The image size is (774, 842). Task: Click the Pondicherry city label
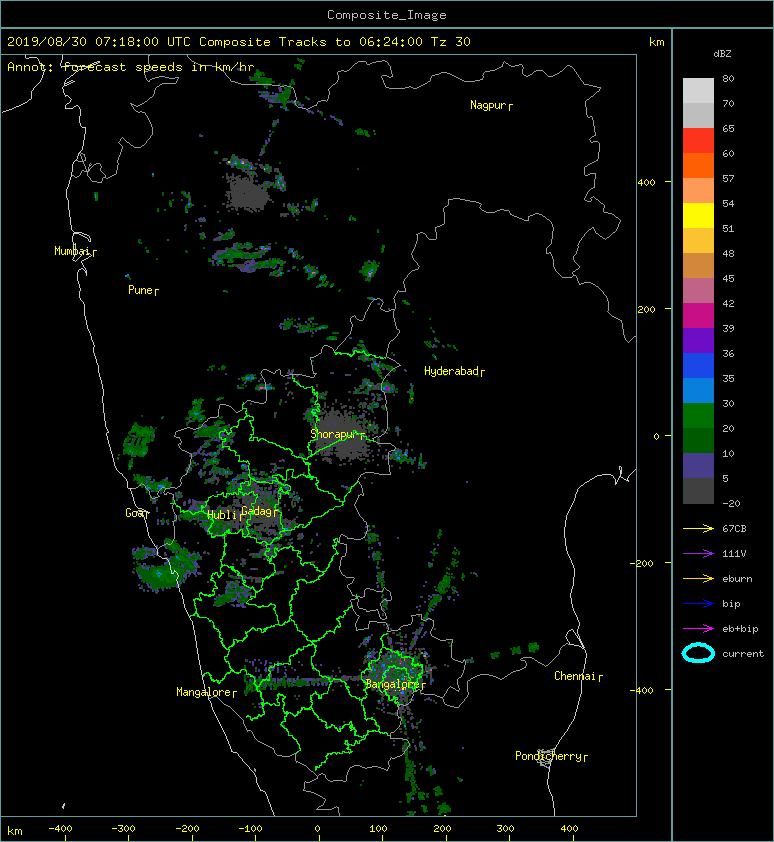(548, 756)
